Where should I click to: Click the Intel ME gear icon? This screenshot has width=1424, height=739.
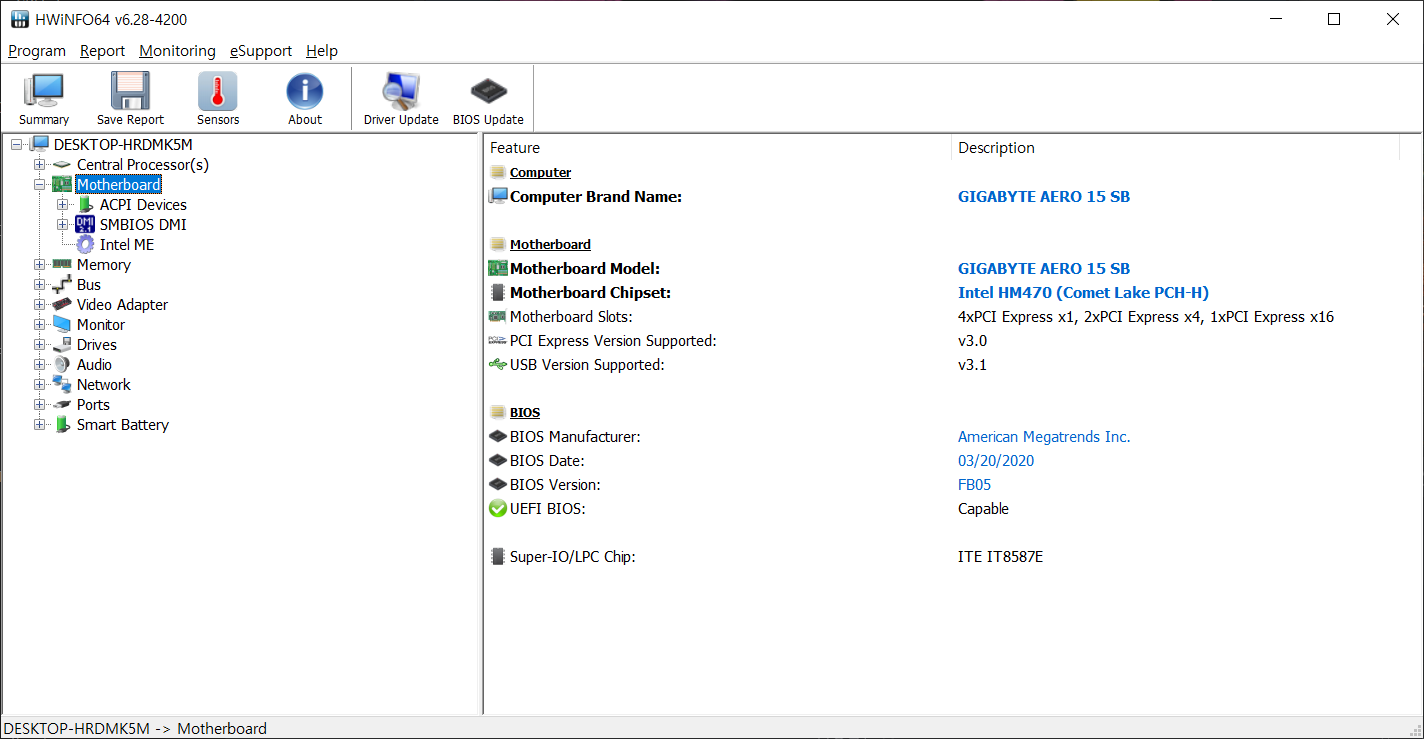pyautogui.click(x=85, y=245)
